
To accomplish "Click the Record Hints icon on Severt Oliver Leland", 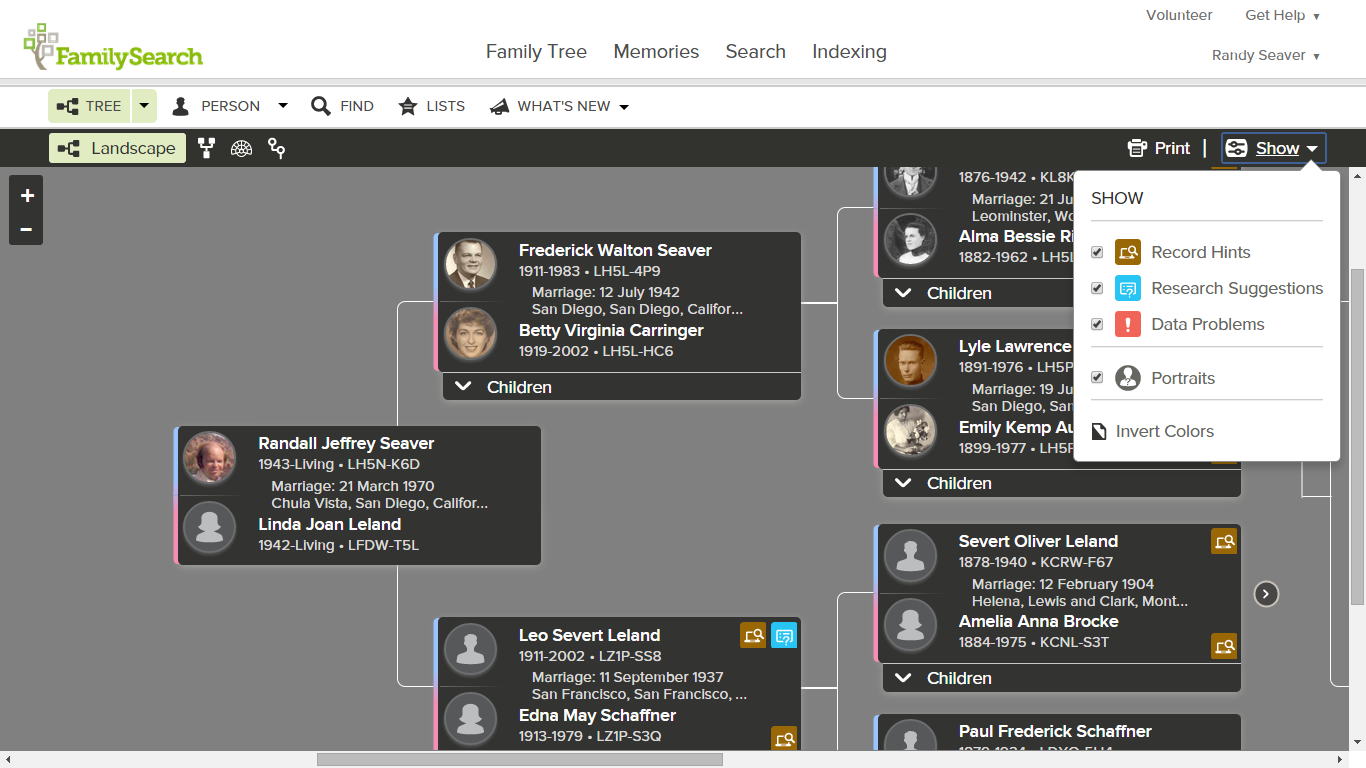I will pyautogui.click(x=1224, y=541).
